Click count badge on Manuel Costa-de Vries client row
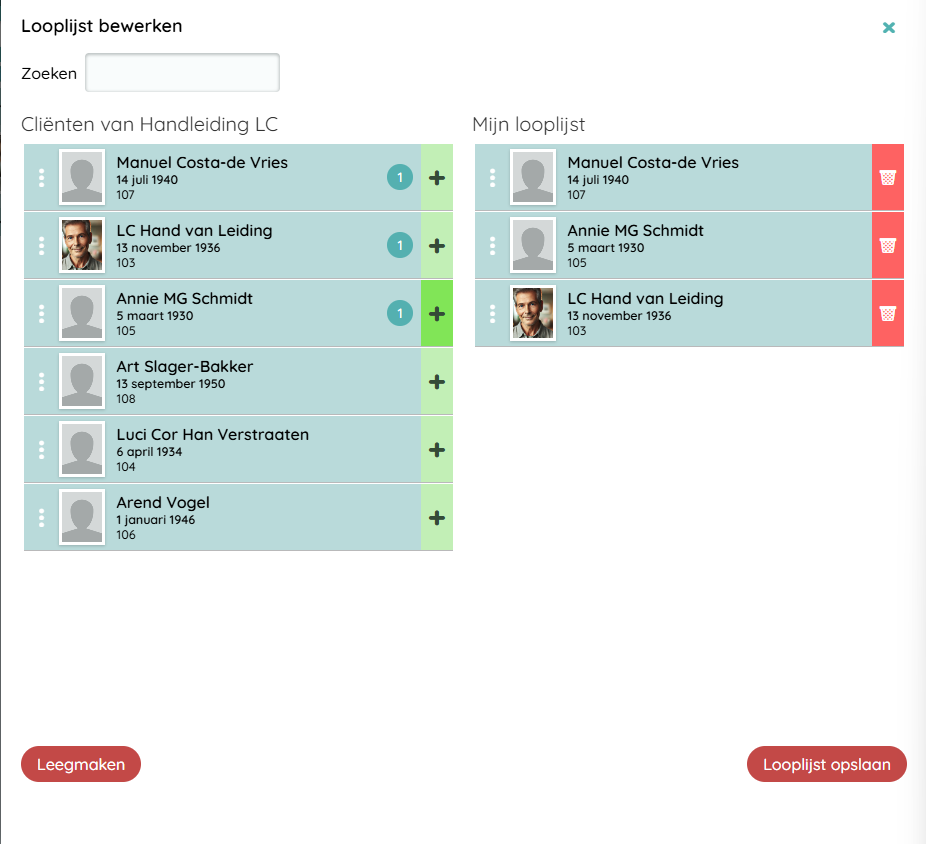The height and width of the screenshot is (844, 926). (400, 178)
